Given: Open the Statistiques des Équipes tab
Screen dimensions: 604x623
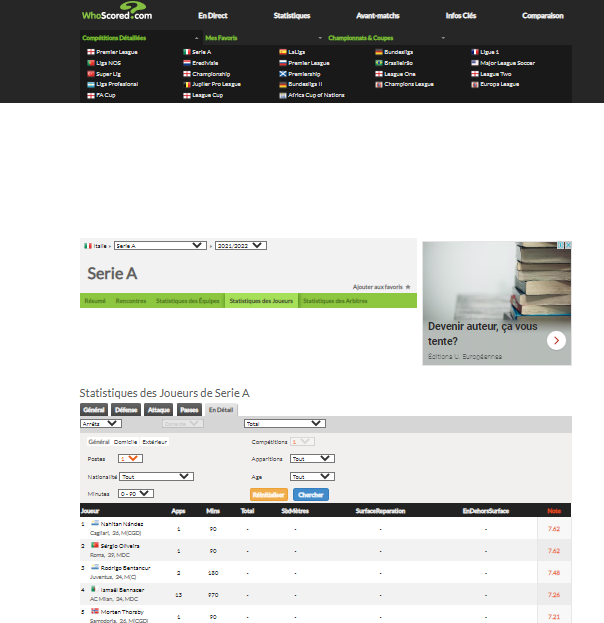Looking at the screenshot, I should coord(186,301).
